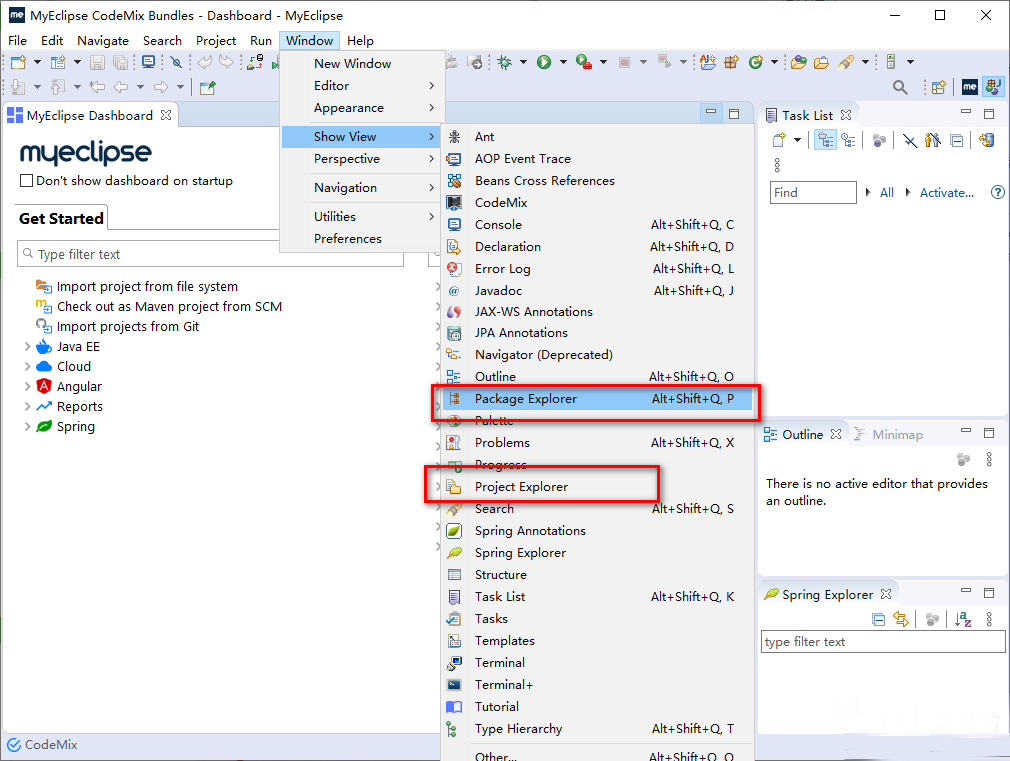Screen dimensions: 1010x761
Task: Expand the Cloud tree node
Action: (27, 367)
